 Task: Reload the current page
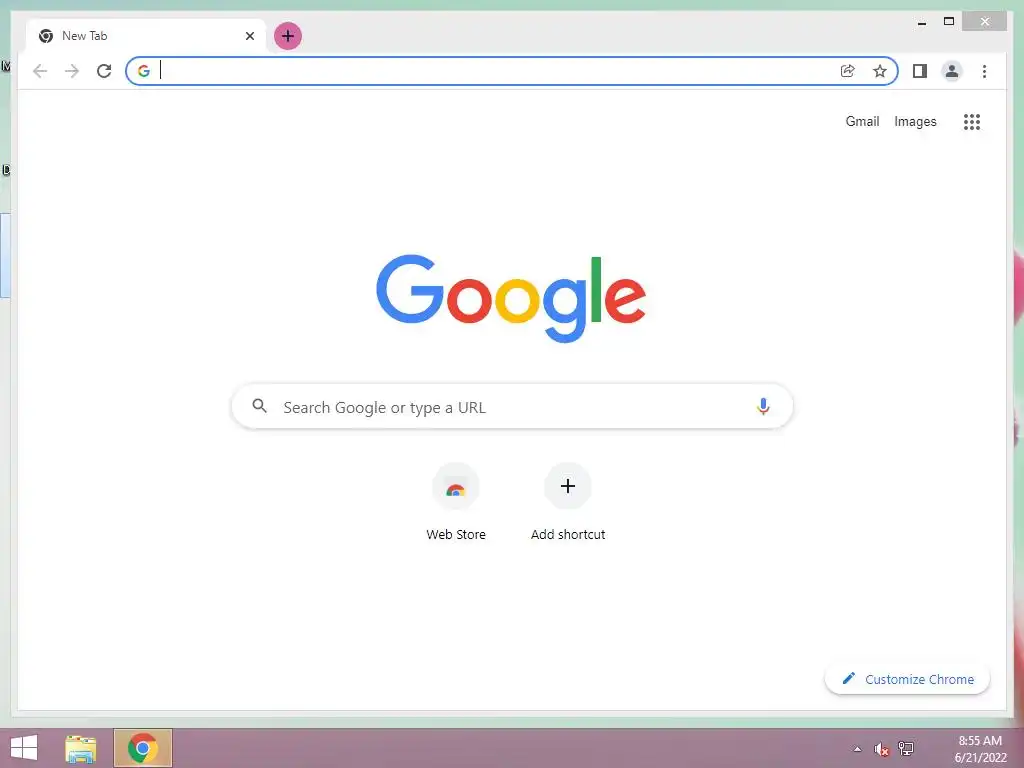coord(104,71)
